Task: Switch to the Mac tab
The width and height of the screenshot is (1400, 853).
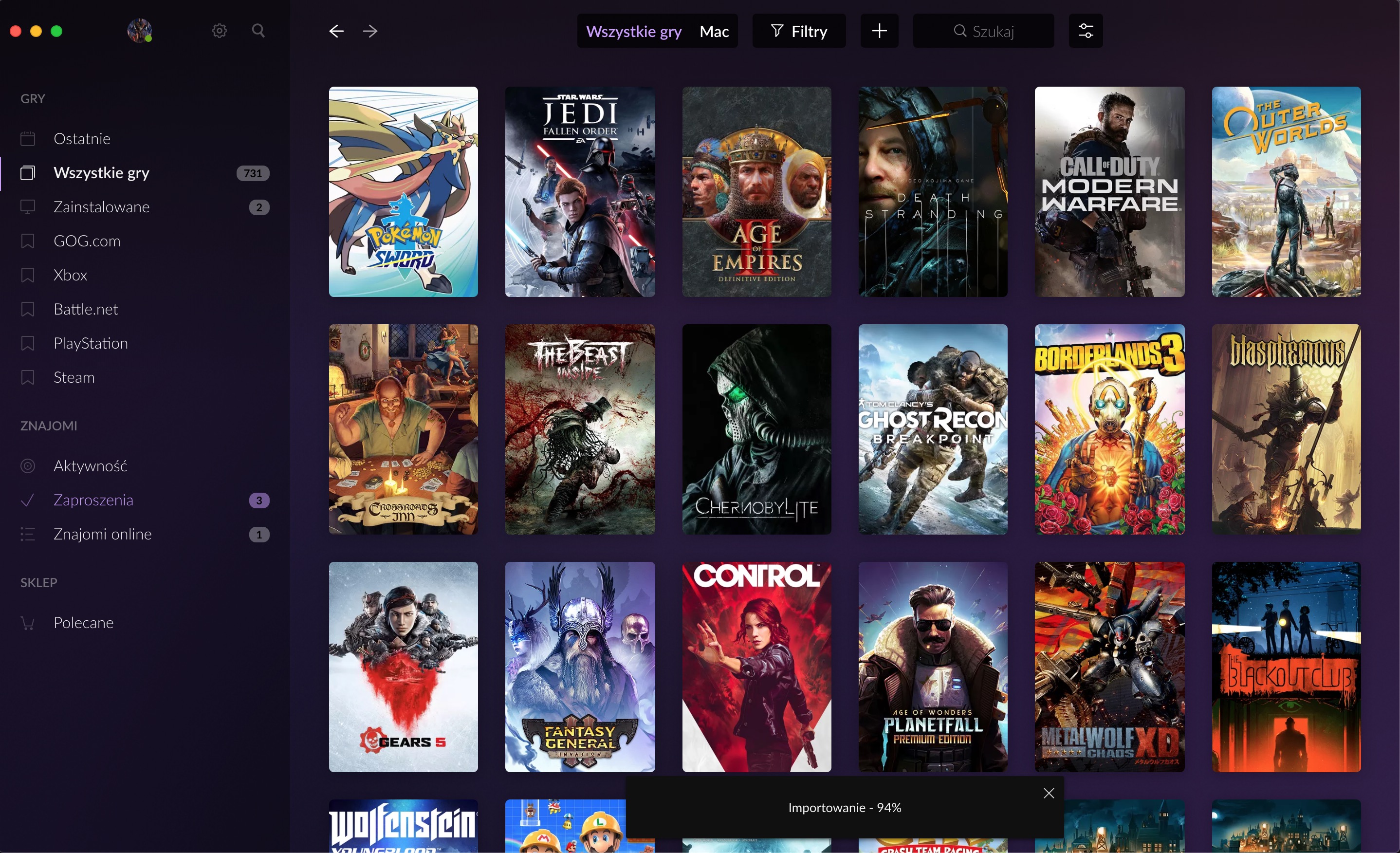Action: (x=714, y=31)
